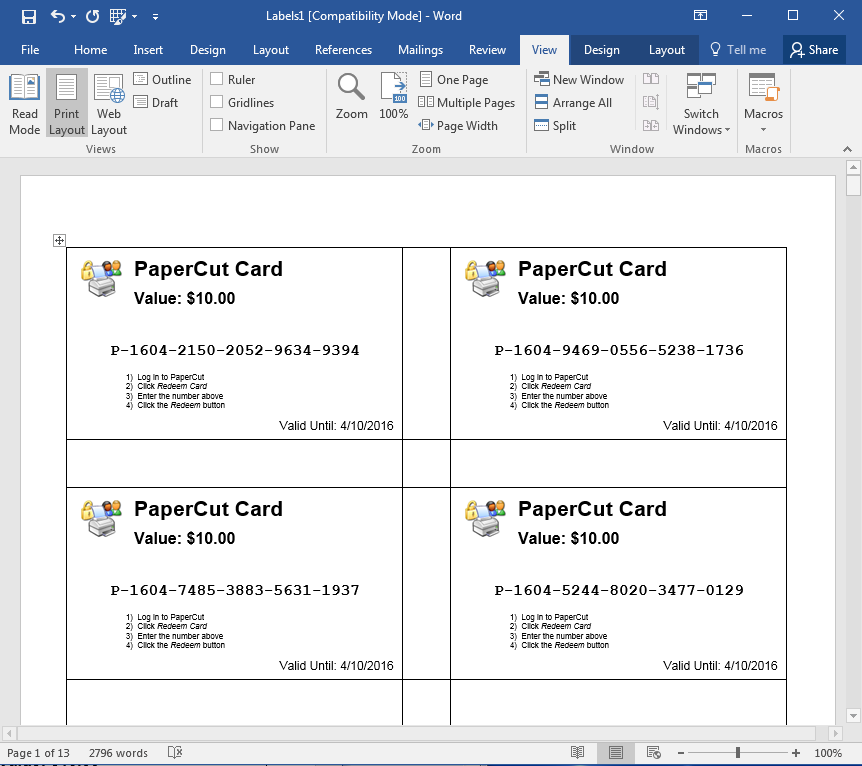The width and height of the screenshot is (862, 766).
Task: Zoom out with the minus button
Action: pos(681,753)
